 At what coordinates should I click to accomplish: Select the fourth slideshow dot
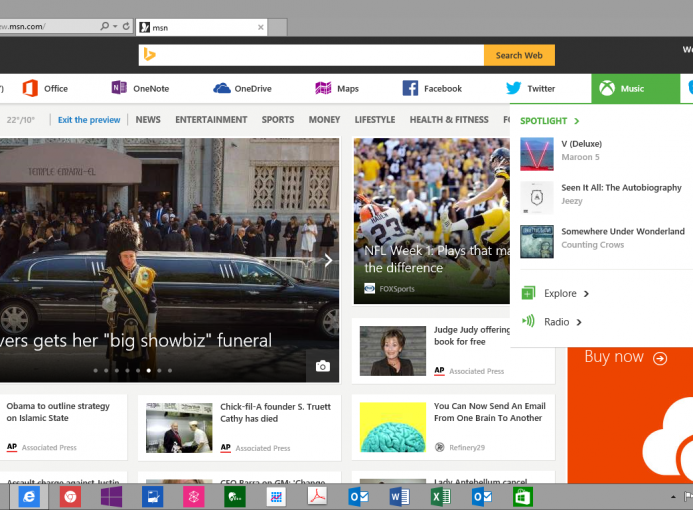coord(127,370)
